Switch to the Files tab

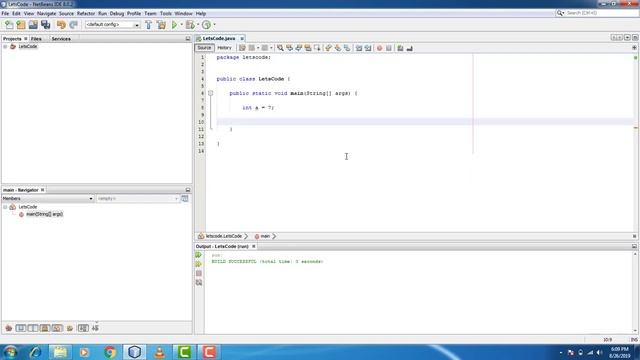(36, 39)
